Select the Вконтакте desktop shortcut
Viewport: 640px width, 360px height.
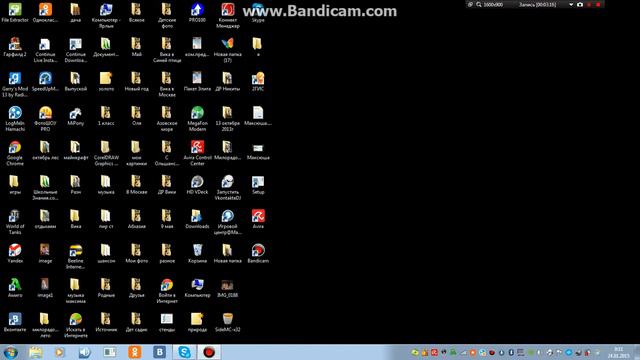coord(15,322)
